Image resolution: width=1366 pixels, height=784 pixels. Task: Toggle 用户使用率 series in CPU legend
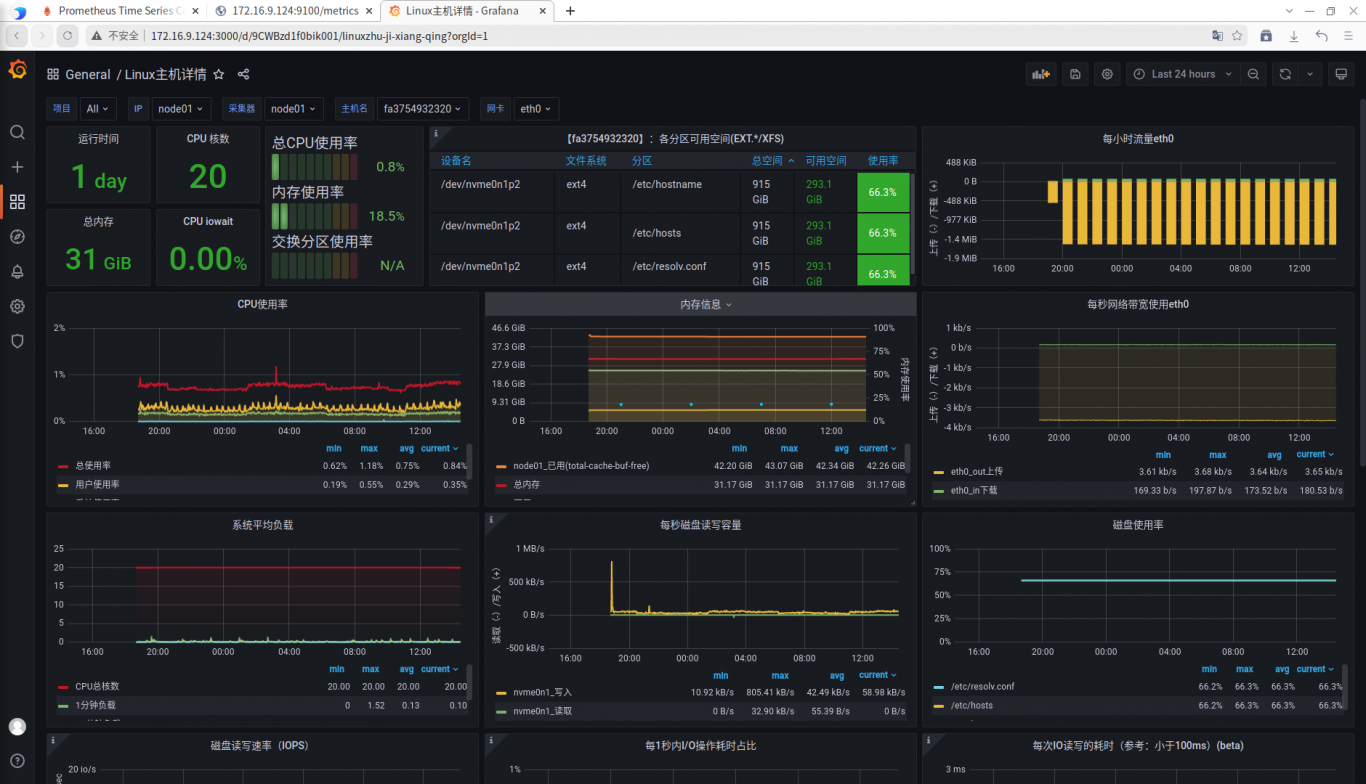point(97,485)
